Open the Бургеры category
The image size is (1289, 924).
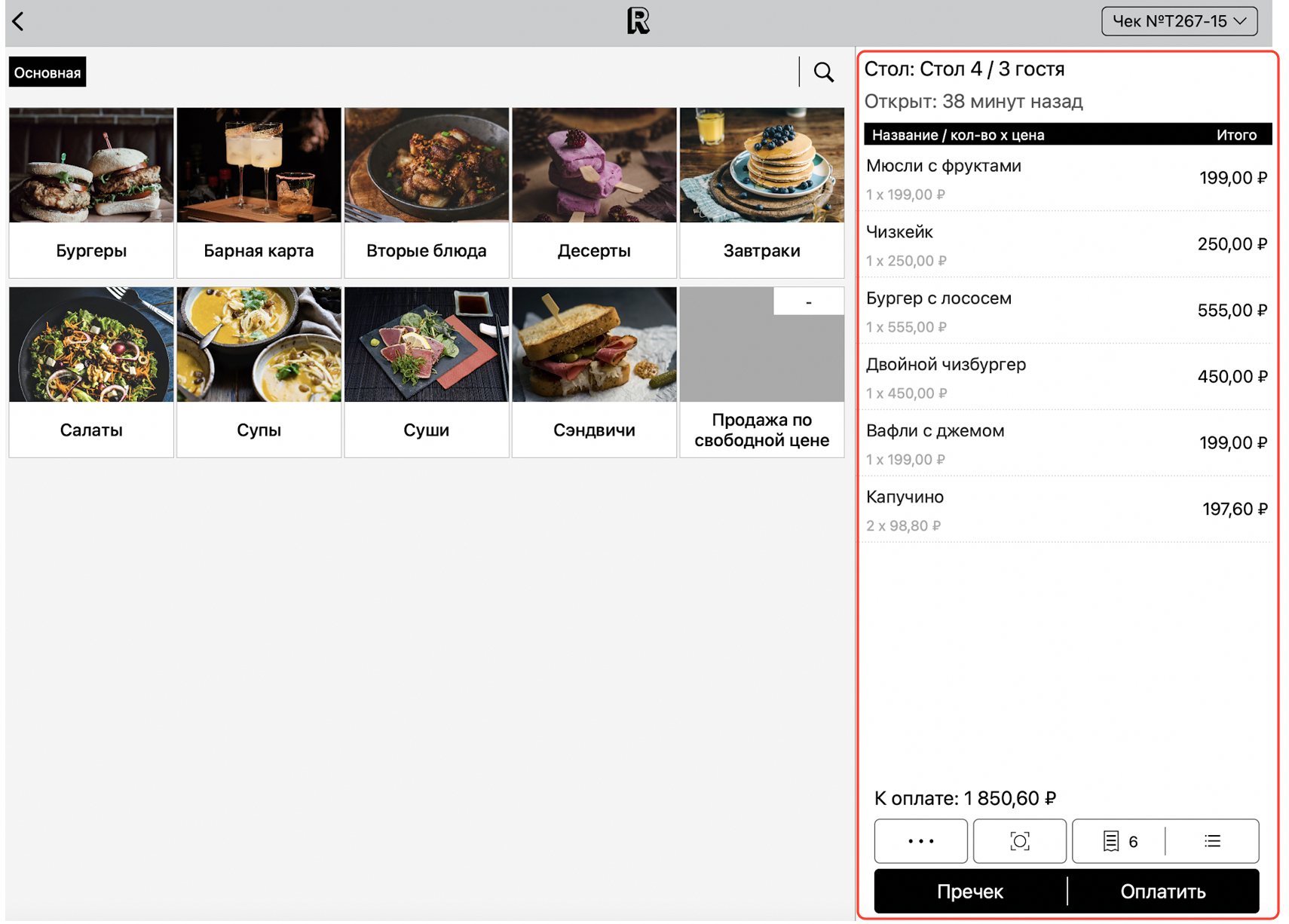click(x=91, y=193)
